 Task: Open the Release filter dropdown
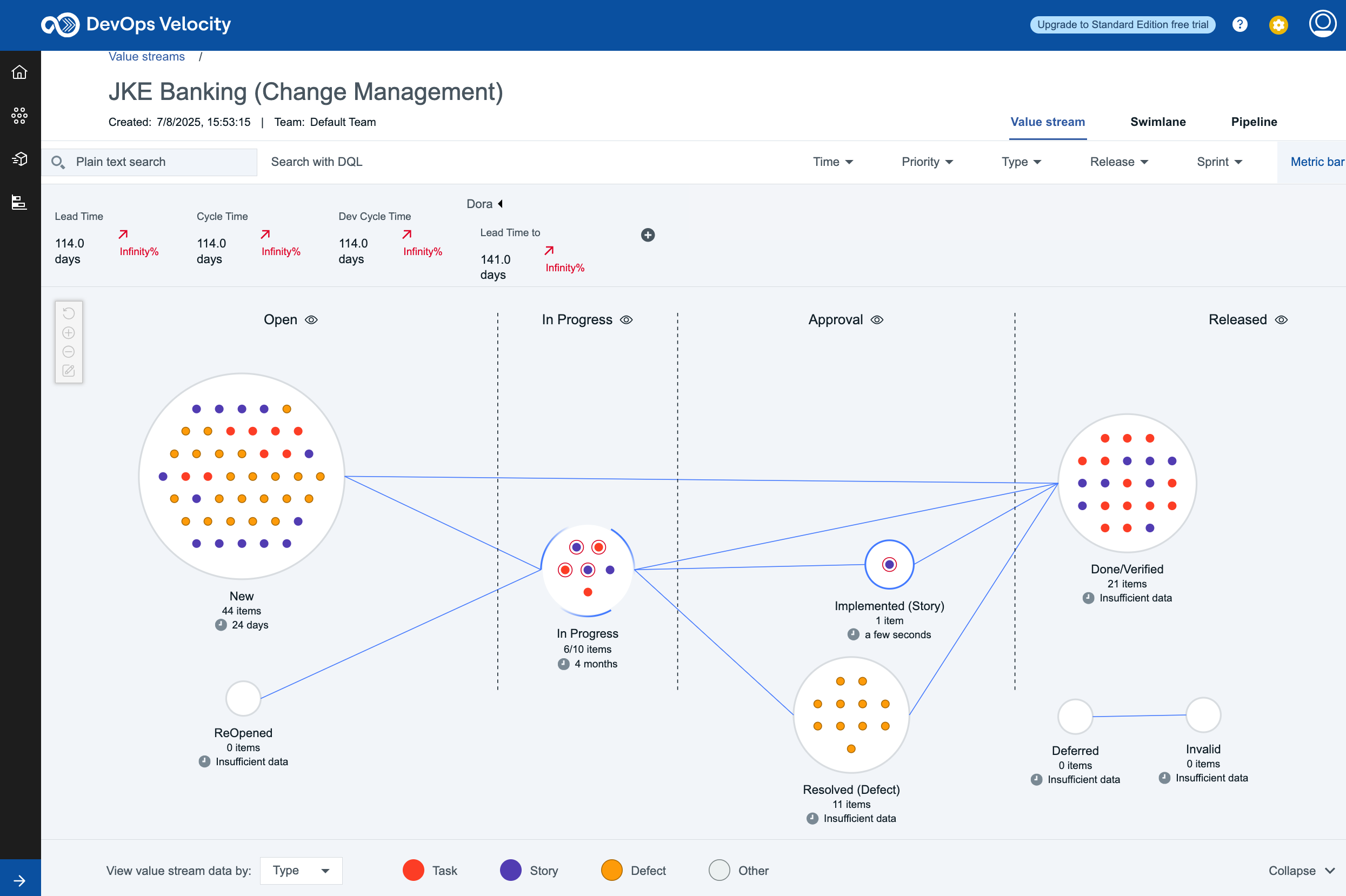[x=1118, y=162]
